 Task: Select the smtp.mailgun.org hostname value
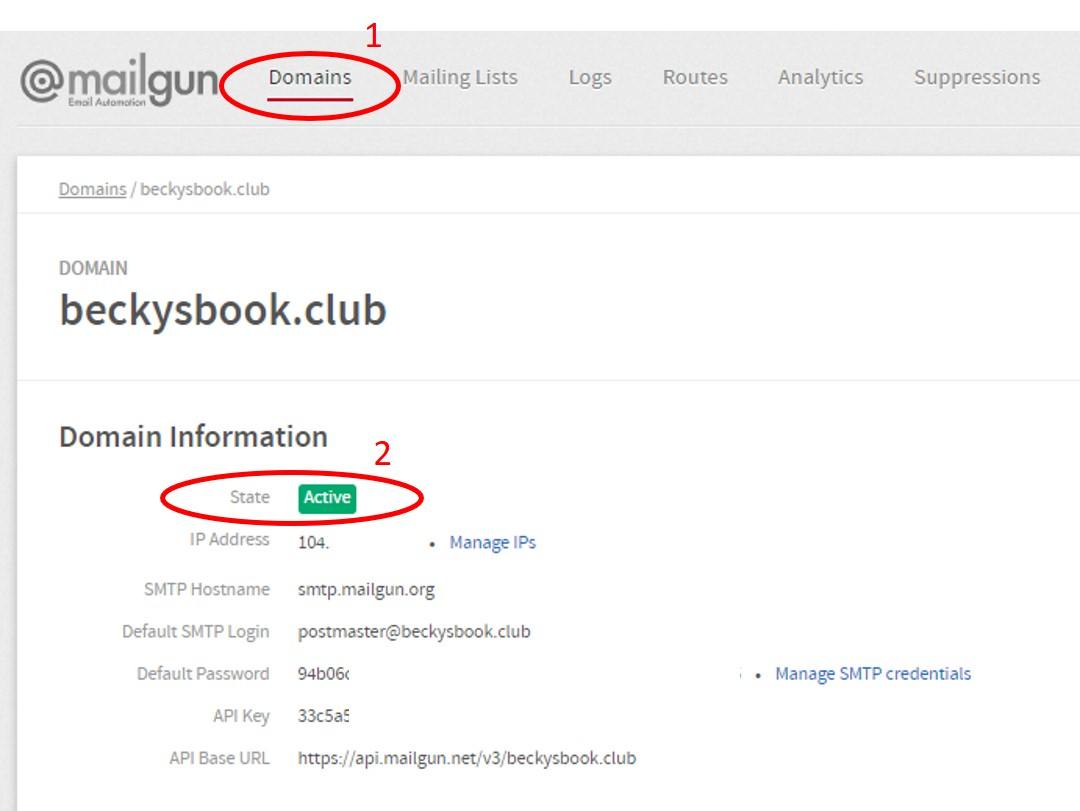[366, 590]
